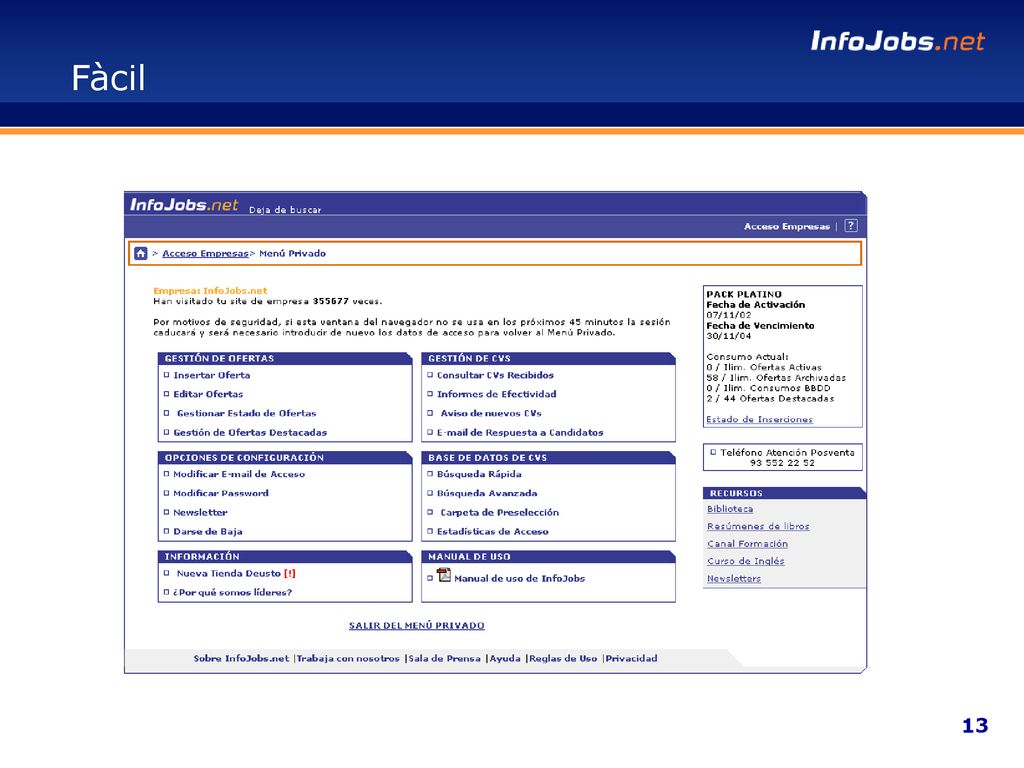Screen dimensions: 1024x768
Task: Open Gestionar Estado de Ofertas
Action: pos(246,413)
